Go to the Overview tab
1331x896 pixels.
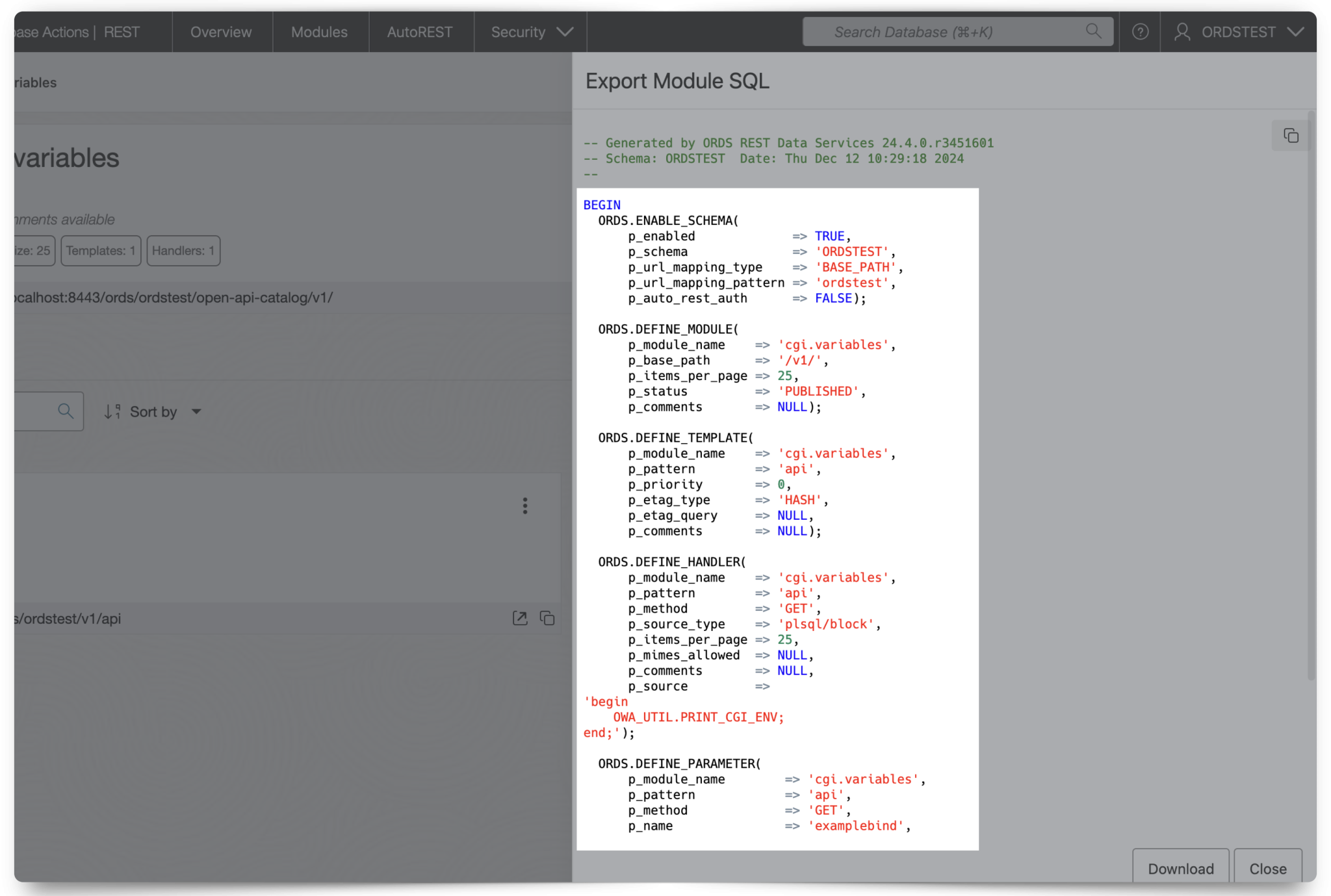tap(221, 32)
